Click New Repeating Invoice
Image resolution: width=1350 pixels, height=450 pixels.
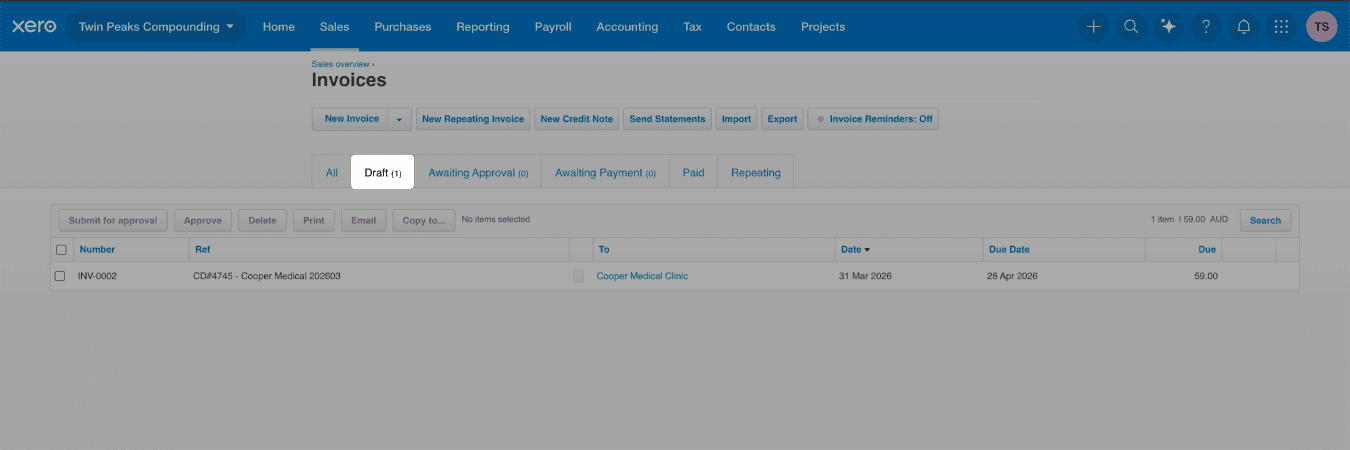[473, 119]
